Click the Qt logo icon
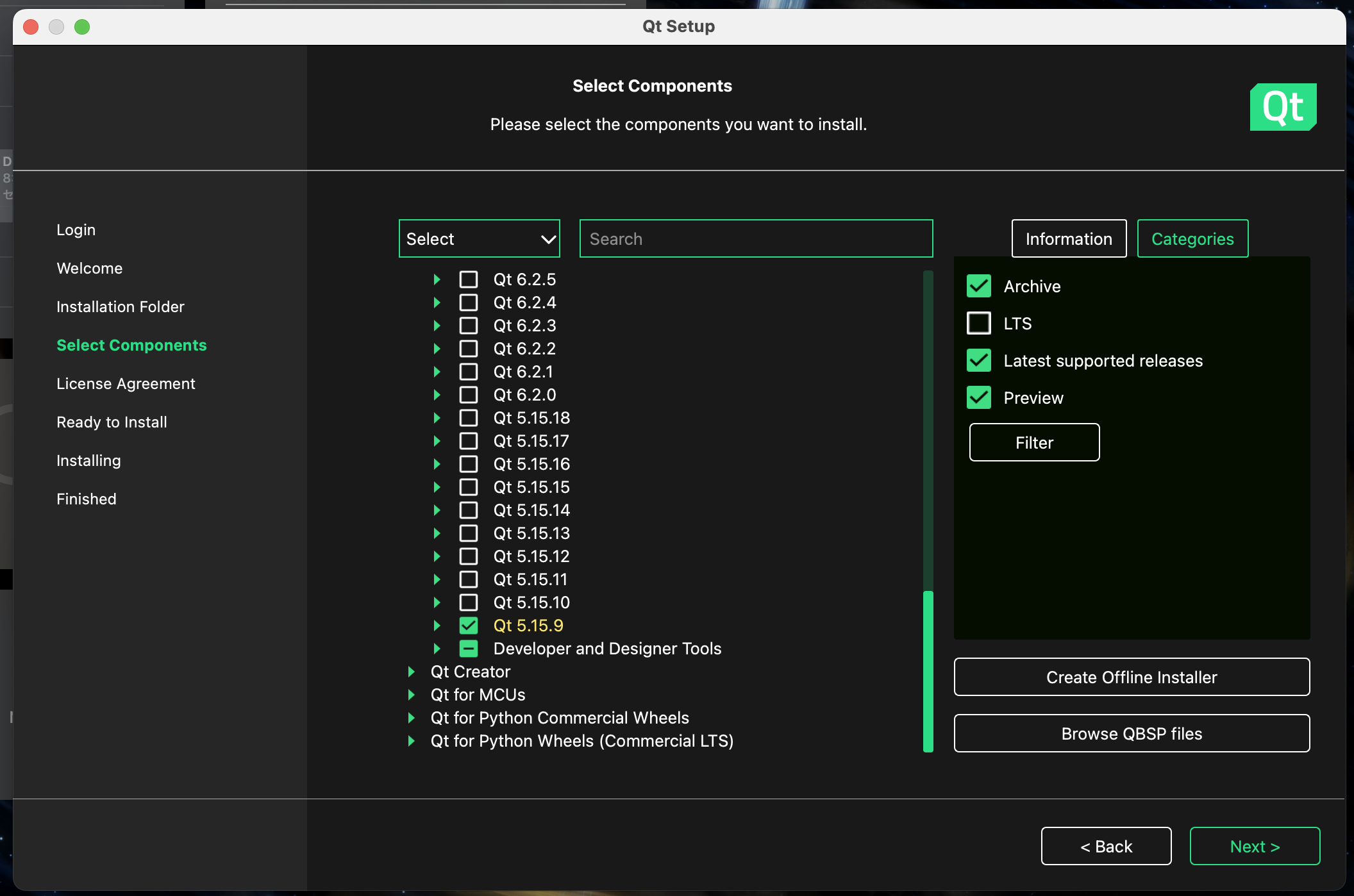Image resolution: width=1354 pixels, height=896 pixels. click(1282, 107)
